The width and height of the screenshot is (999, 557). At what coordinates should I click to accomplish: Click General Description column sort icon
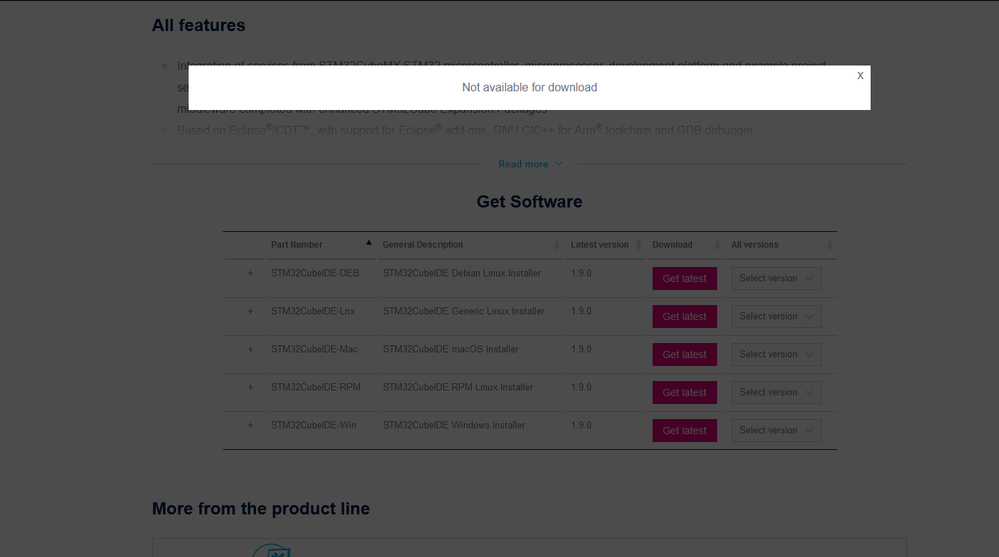point(556,245)
